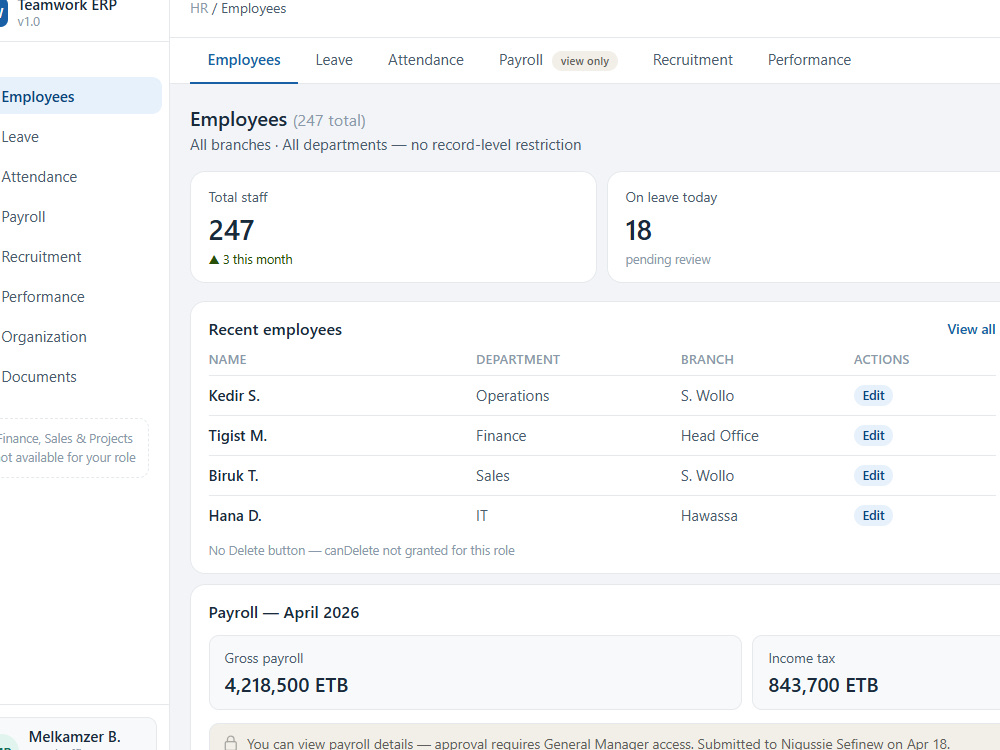The height and width of the screenshot is (750, 1000).
Task: Click HR in the breadcrumb
Action: [199, 9]
